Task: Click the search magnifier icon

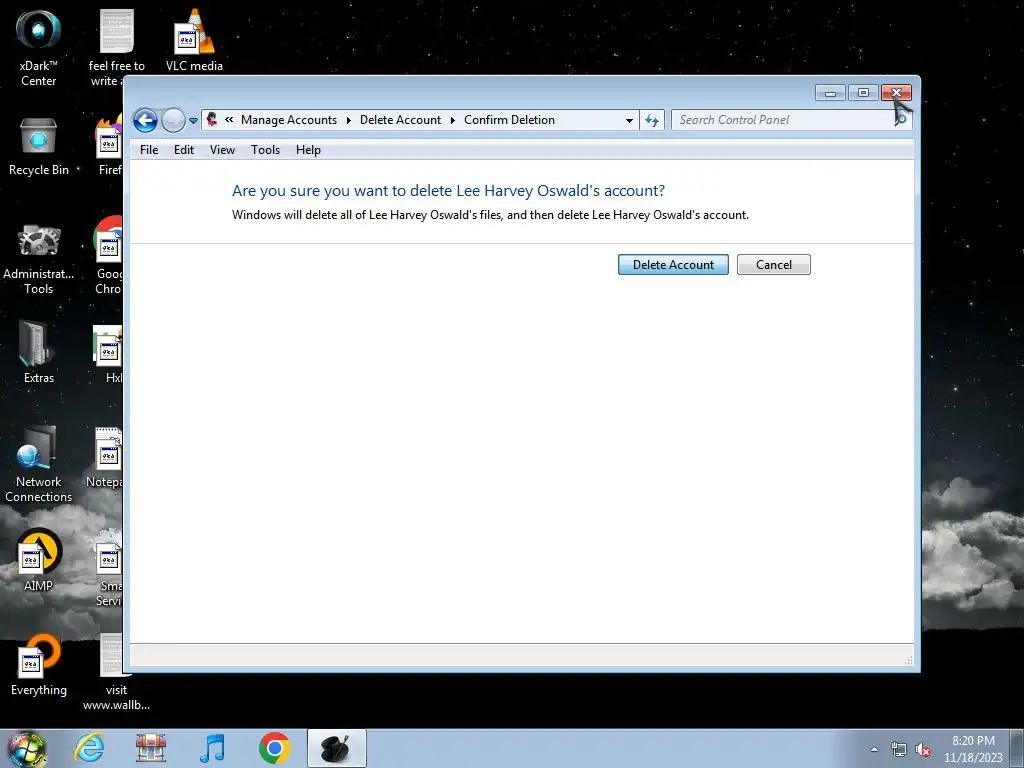Action: pyautogui.click(x=901, y=120)
